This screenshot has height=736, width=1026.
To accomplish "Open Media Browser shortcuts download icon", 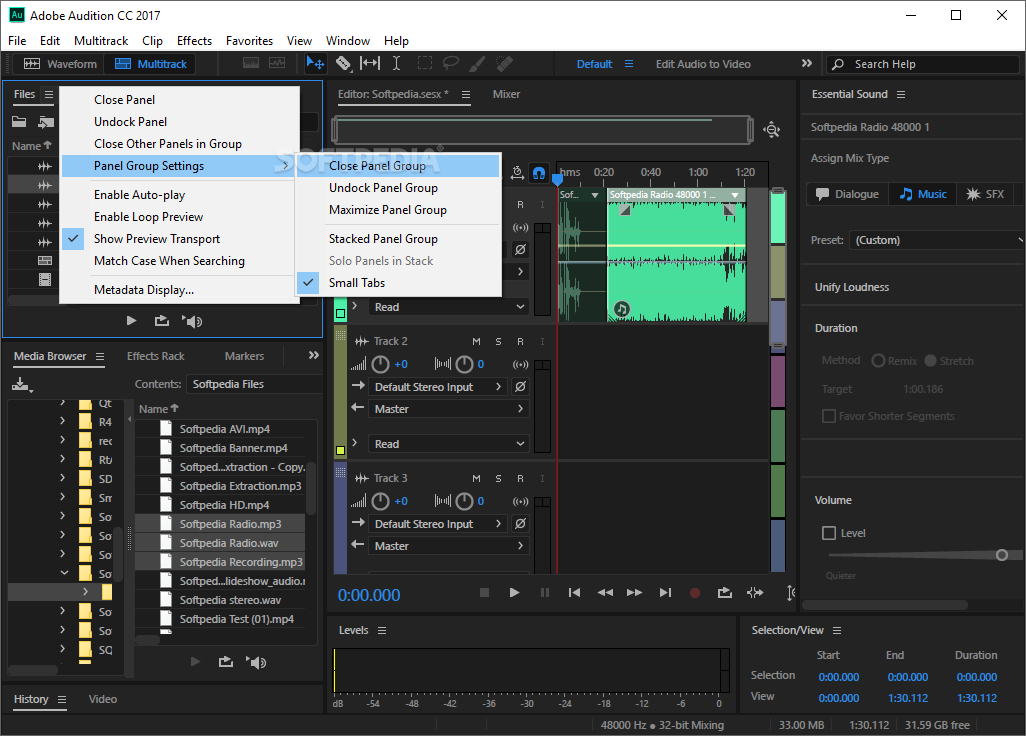I will pos(22,385).
